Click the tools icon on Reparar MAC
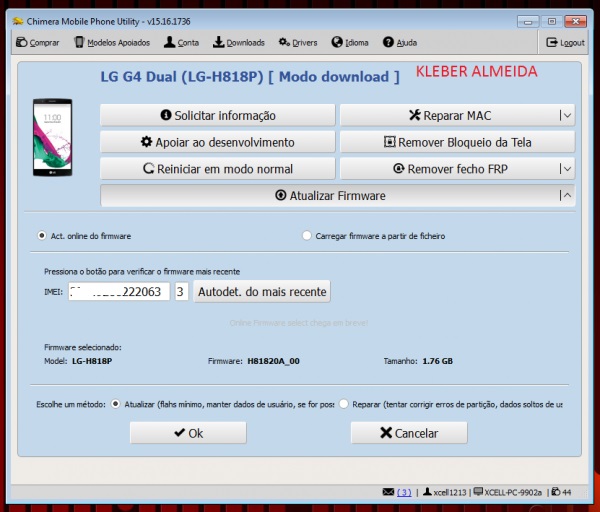Screen dimensions: 600x512 click(415, 114)
